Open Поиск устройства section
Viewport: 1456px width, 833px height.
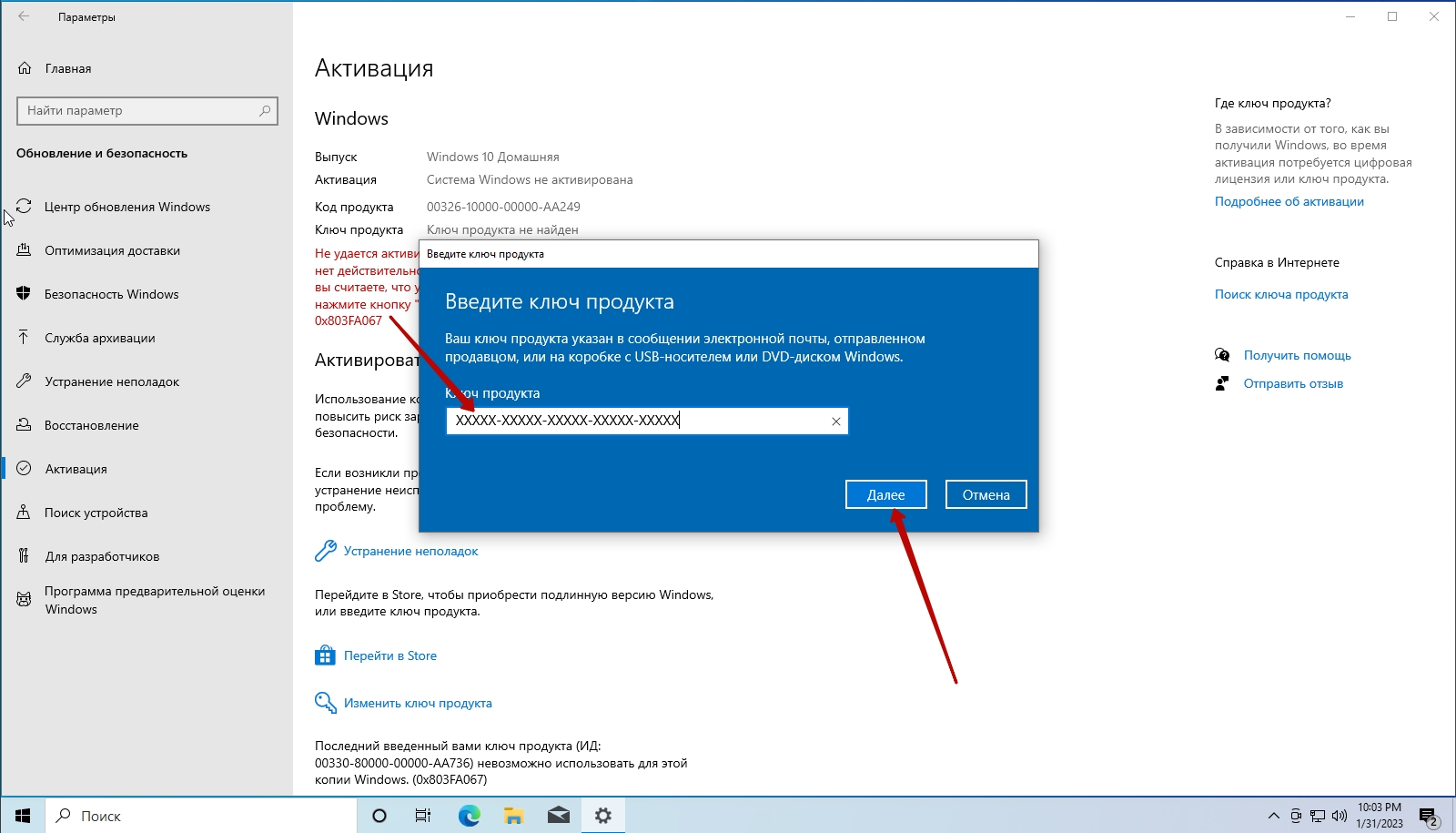point(96,513)
